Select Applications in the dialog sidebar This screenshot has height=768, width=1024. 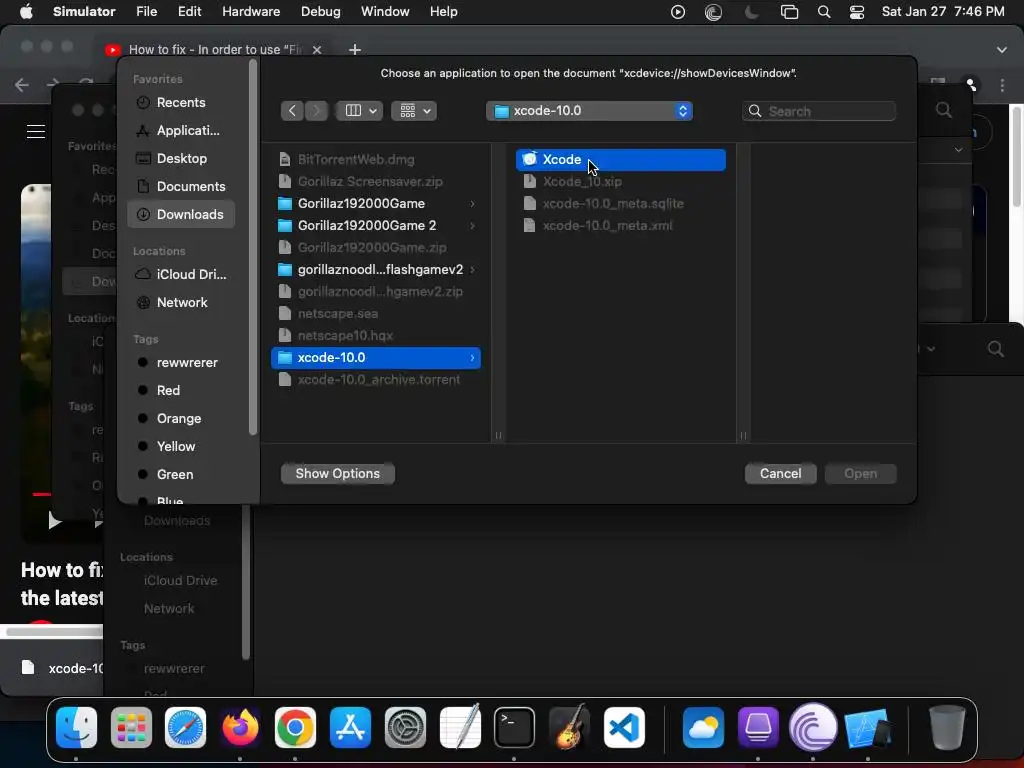pyautogui.click(x=181, y=131)
